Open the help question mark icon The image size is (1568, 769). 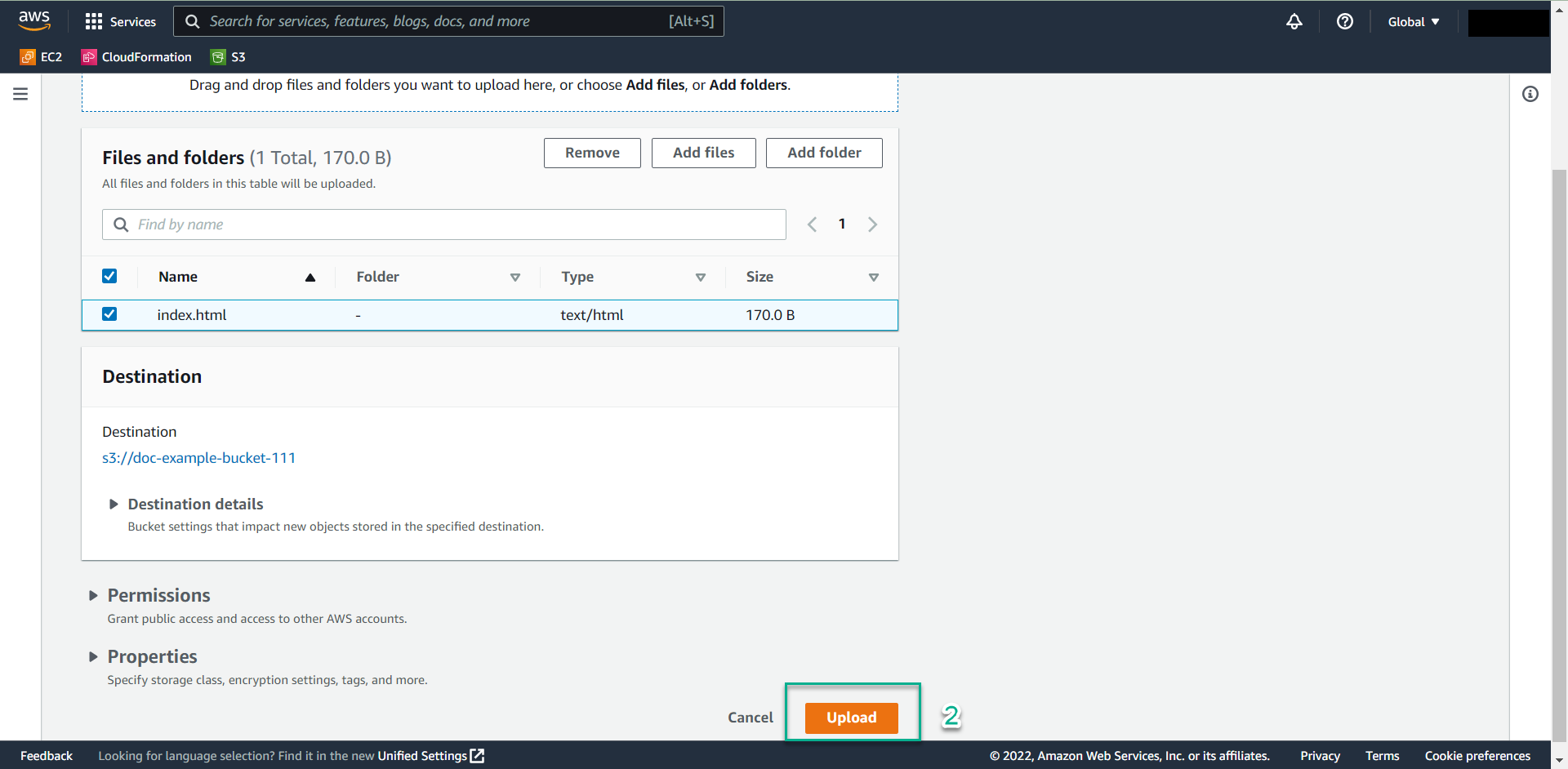(1345, 21)
